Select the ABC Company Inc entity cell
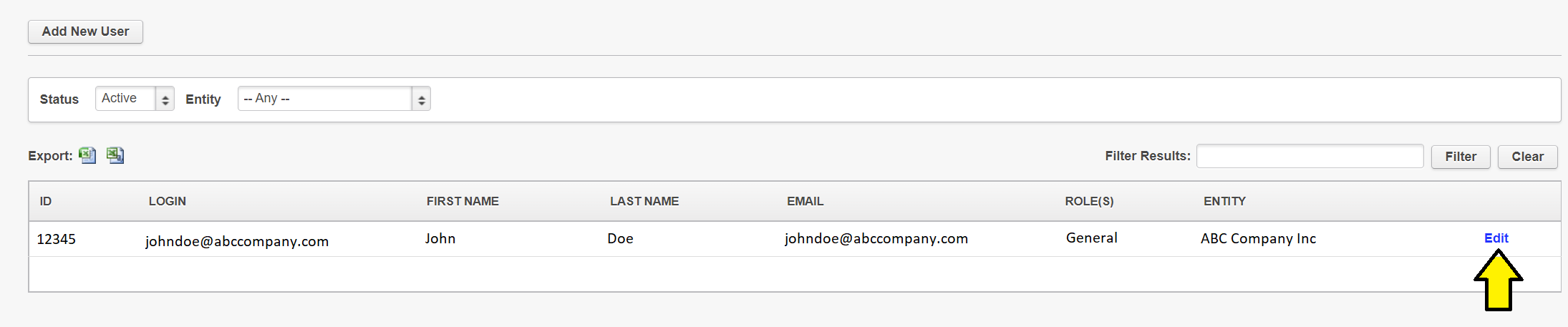Image resolution: width=1568 pixels, height=327 pixels. point(1258,238)
